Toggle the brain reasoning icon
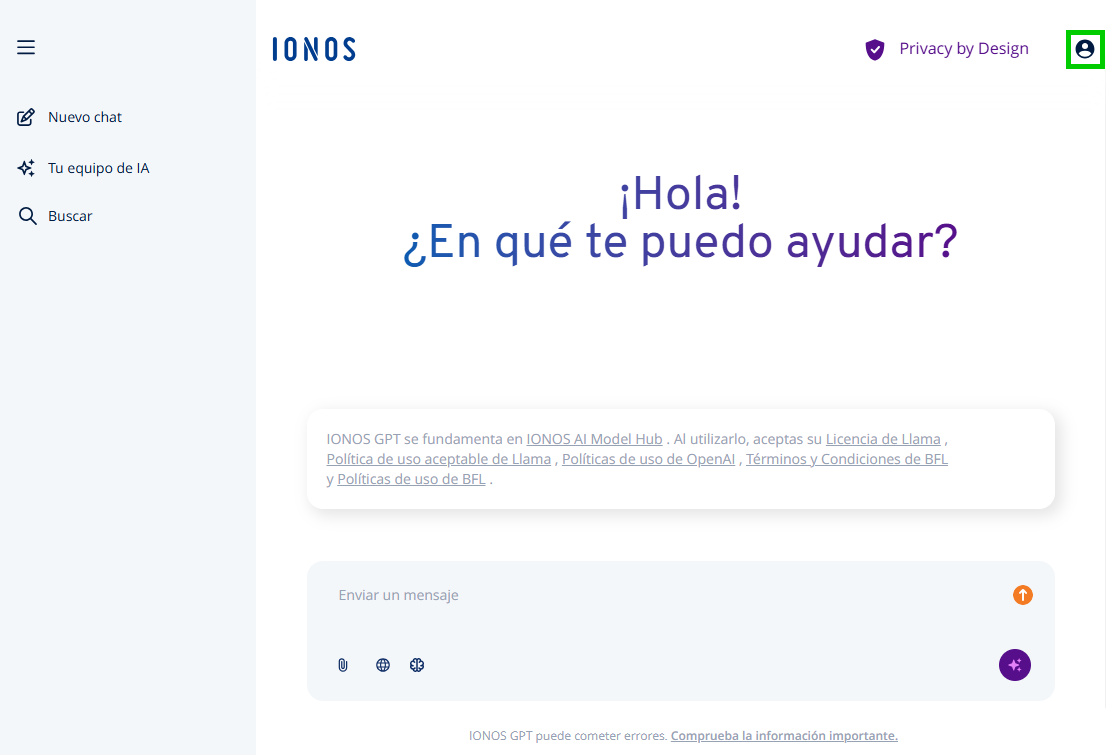The width and height of the screenshot is (1106, 755). click(417, 665)
